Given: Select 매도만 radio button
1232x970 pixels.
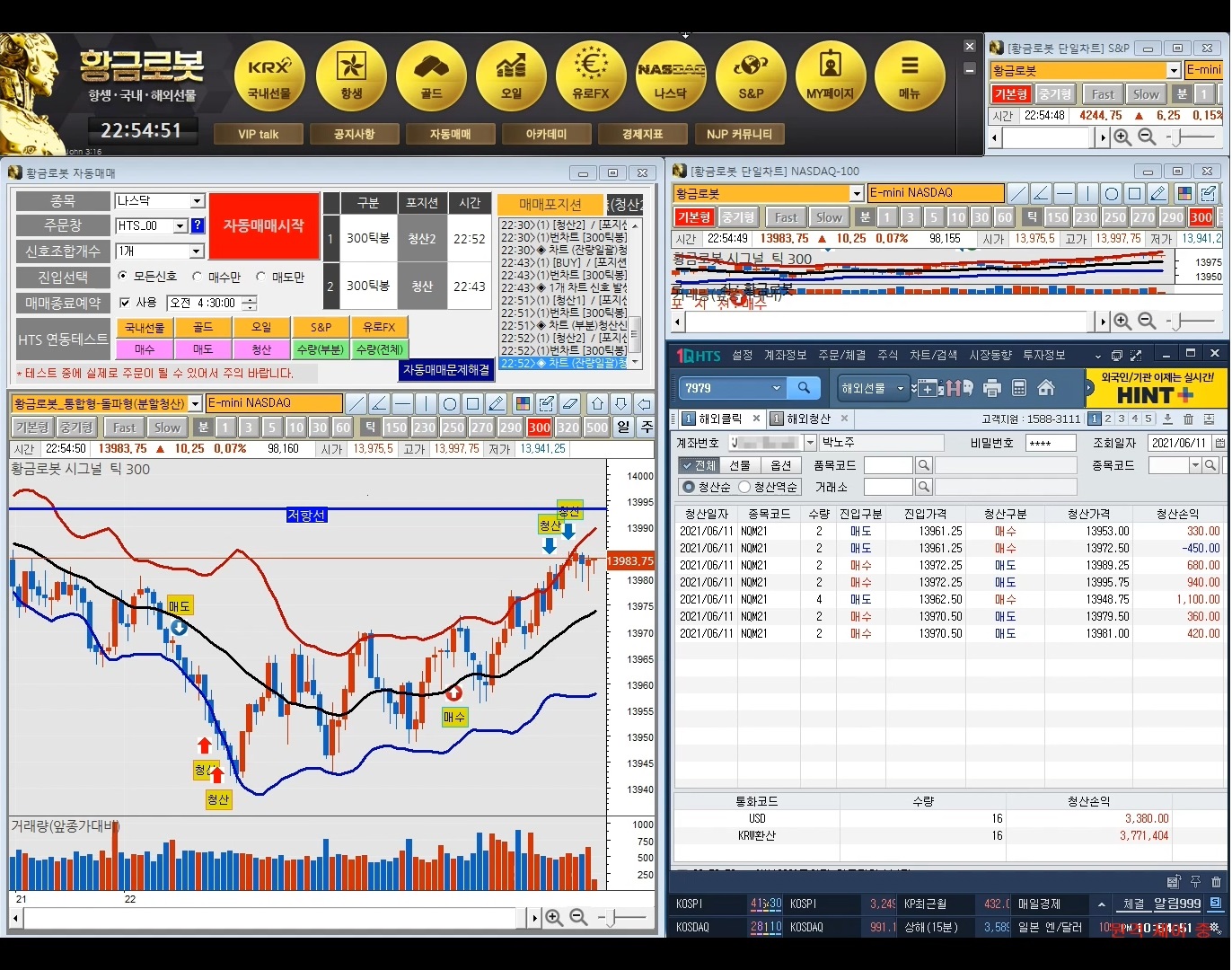Looking at the screenshot, I should pos(260,277).
